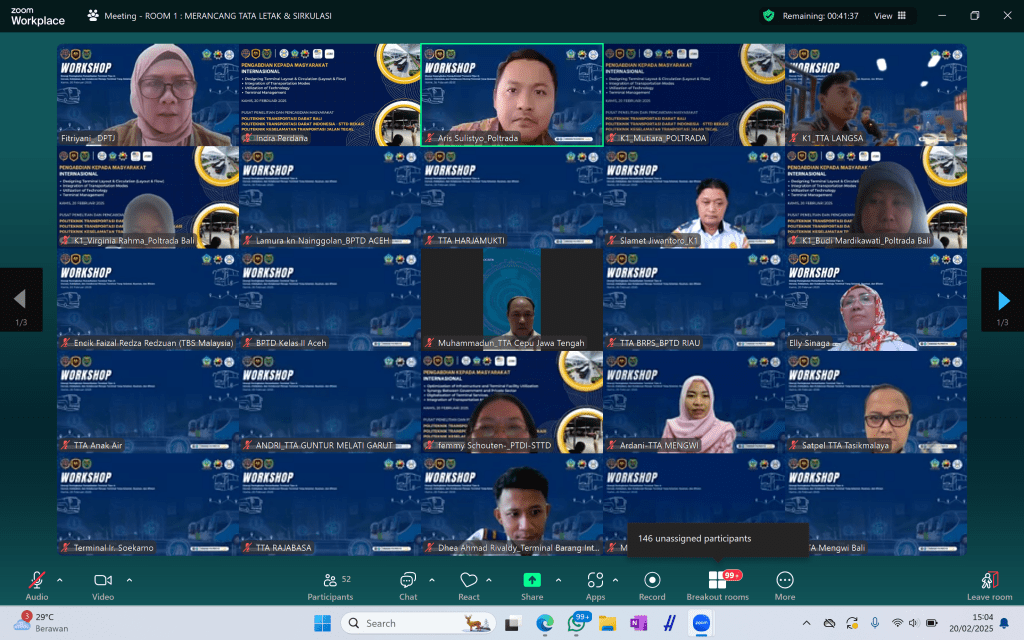Open WhatsApp from the taskbar

(x=576, y=623)
